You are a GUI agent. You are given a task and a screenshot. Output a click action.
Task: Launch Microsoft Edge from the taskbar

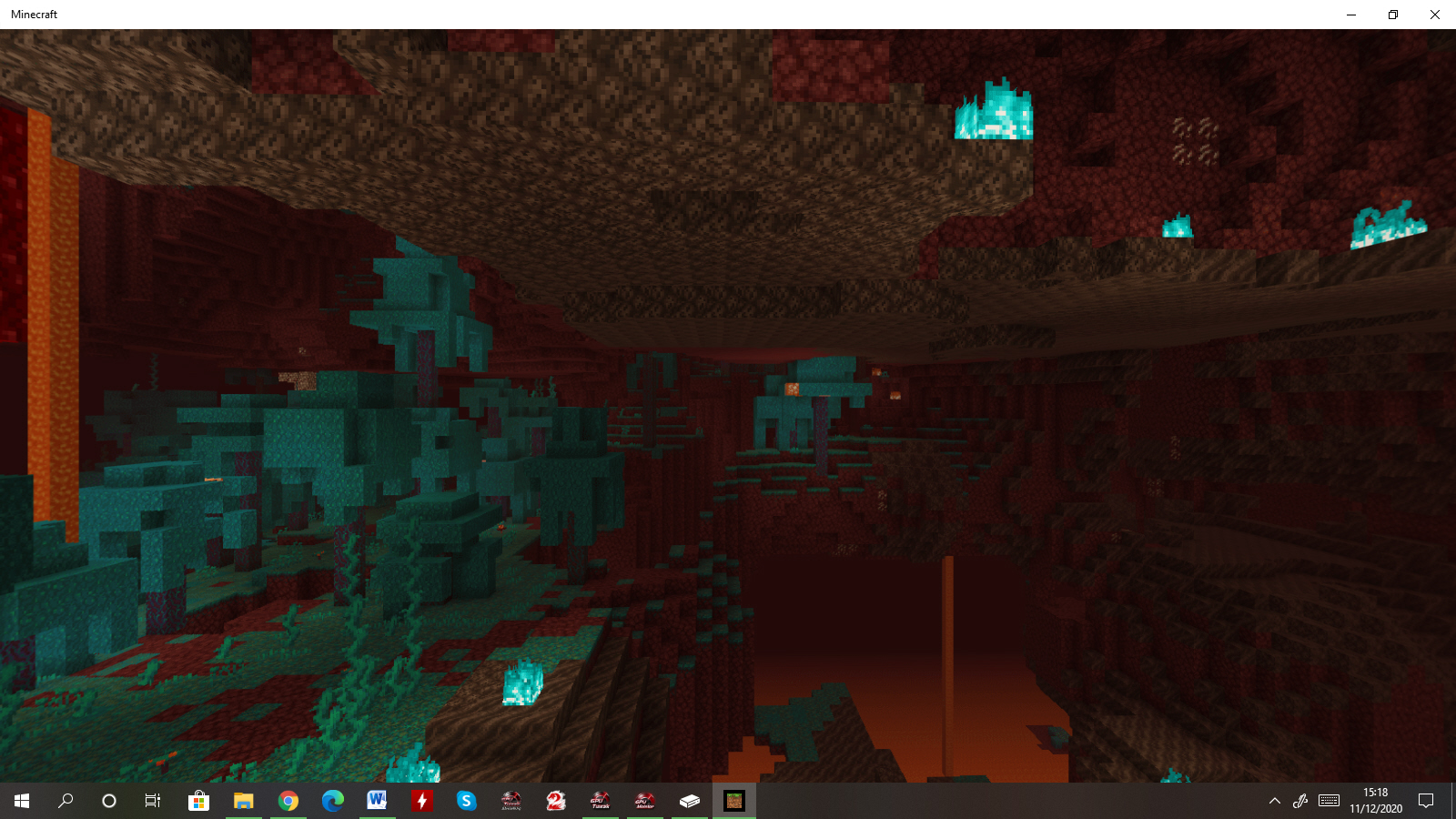pyautogui.click(x=332, y=801)
